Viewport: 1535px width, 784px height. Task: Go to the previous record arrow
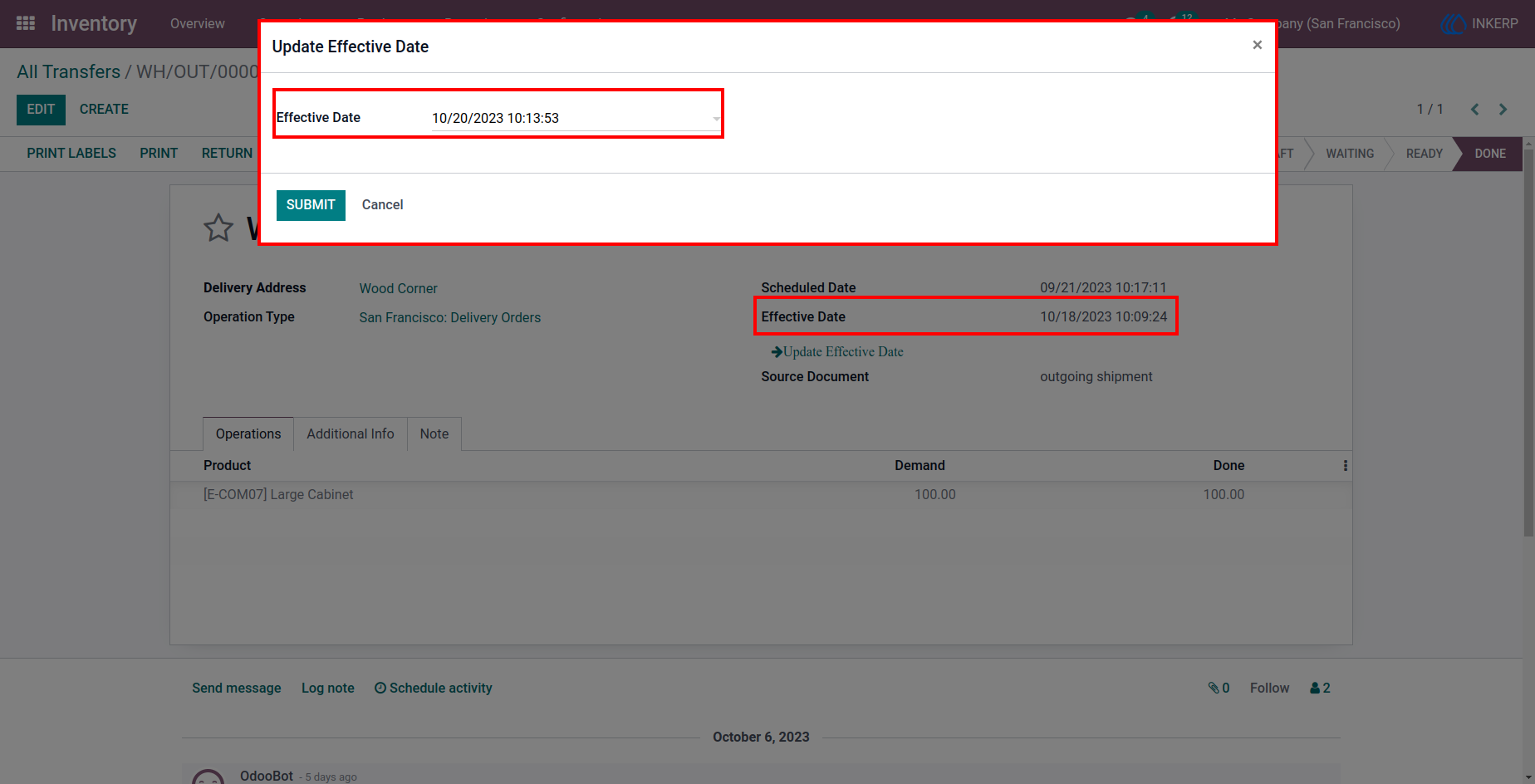1475,110
